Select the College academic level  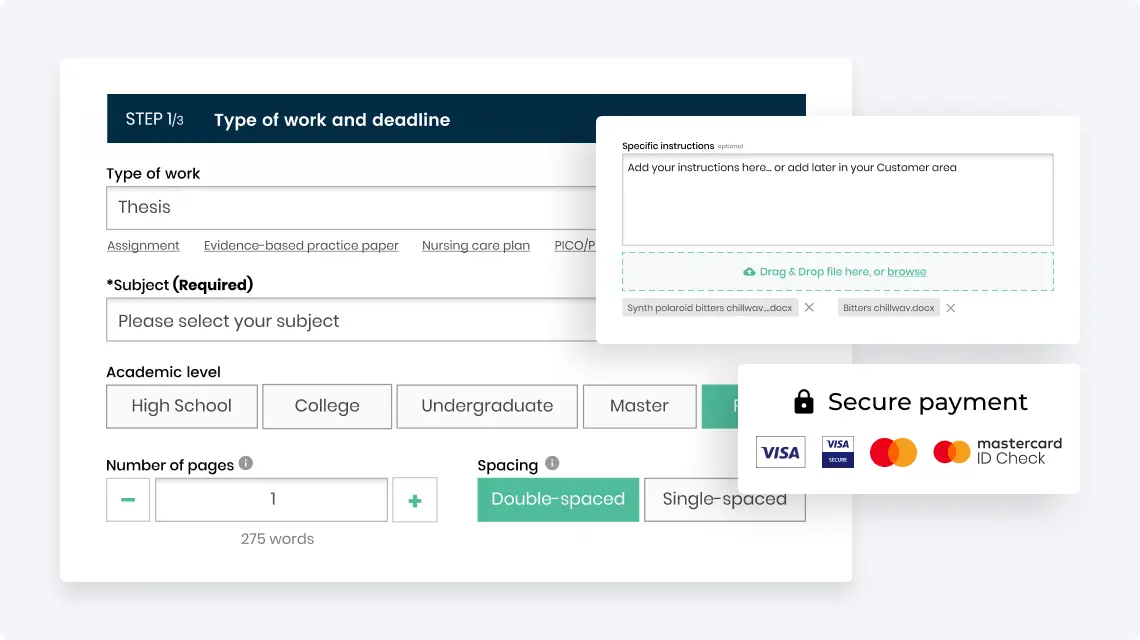pos(327,407)
